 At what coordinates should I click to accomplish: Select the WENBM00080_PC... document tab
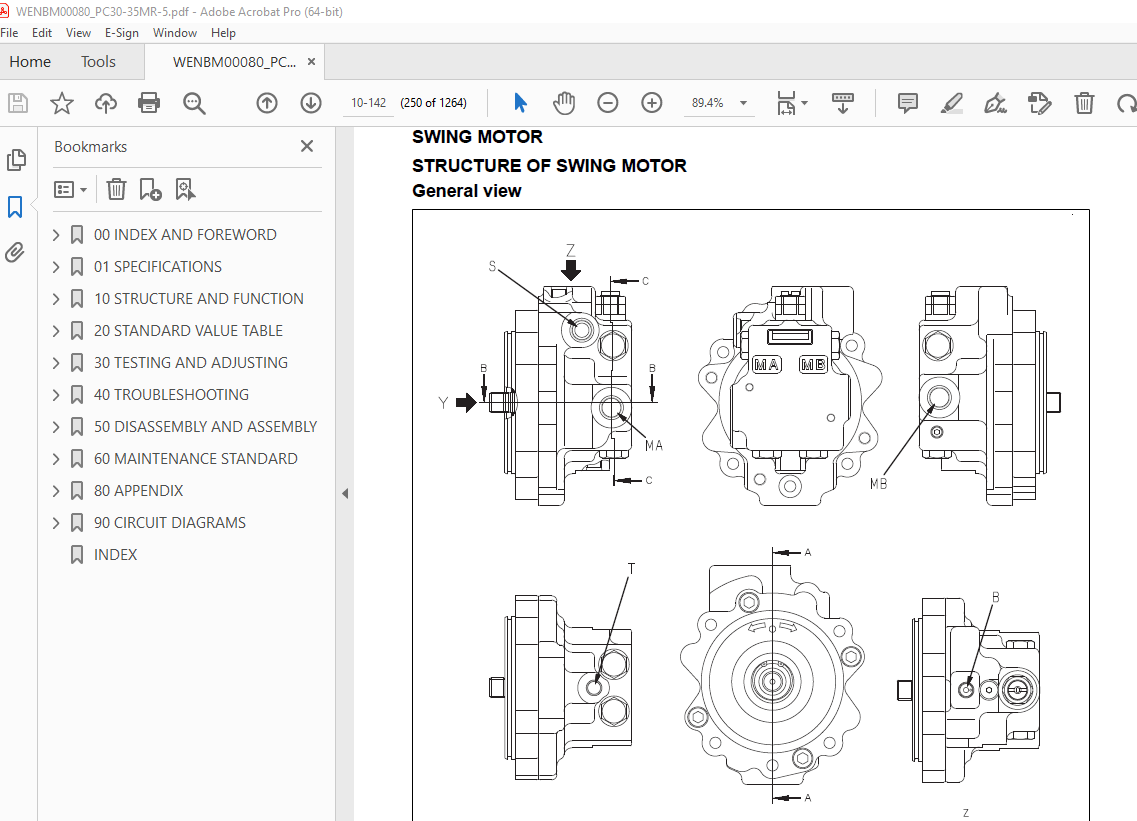pyautogui.click(x=233, y=62)
